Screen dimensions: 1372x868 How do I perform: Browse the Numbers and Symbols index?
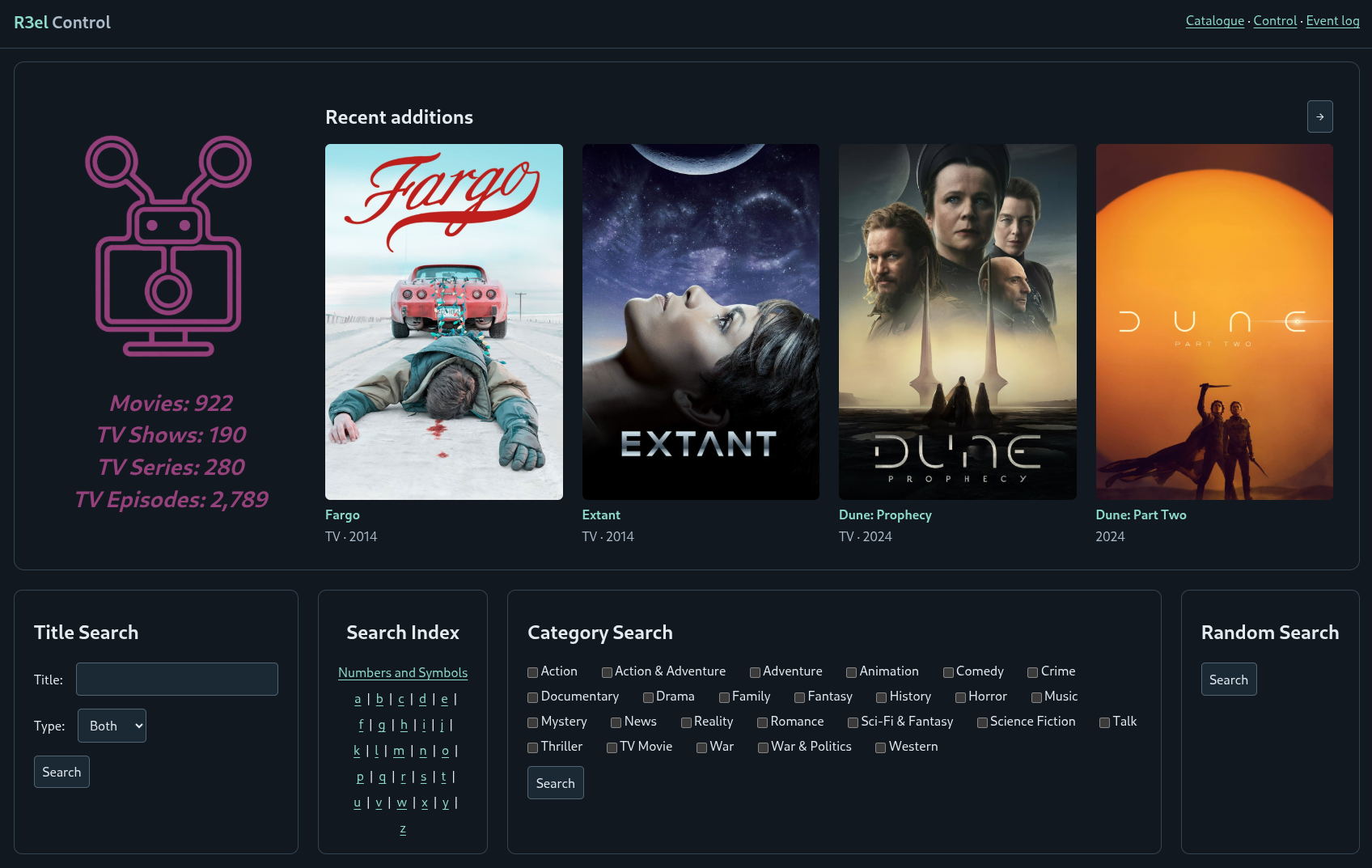tap(403, 672)
